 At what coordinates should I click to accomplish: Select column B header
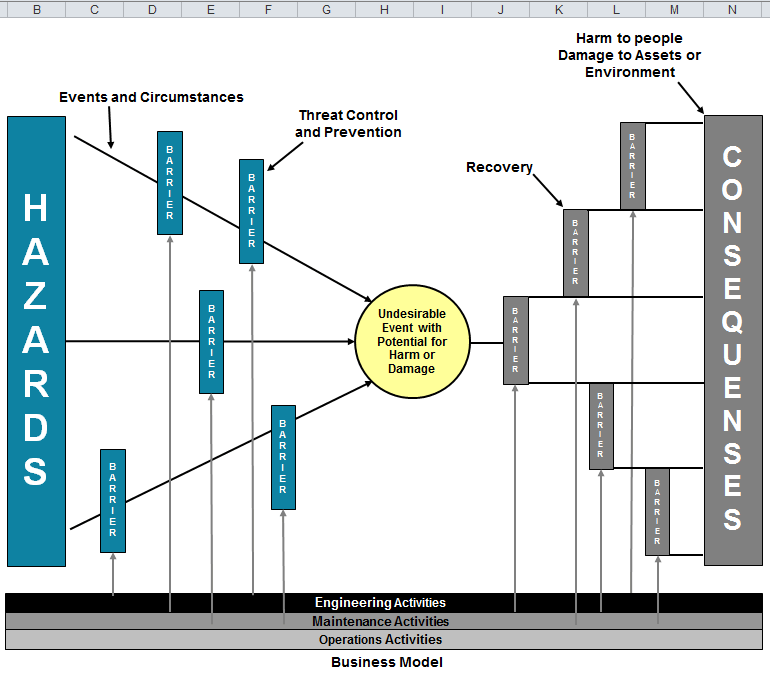pos(36,9)
